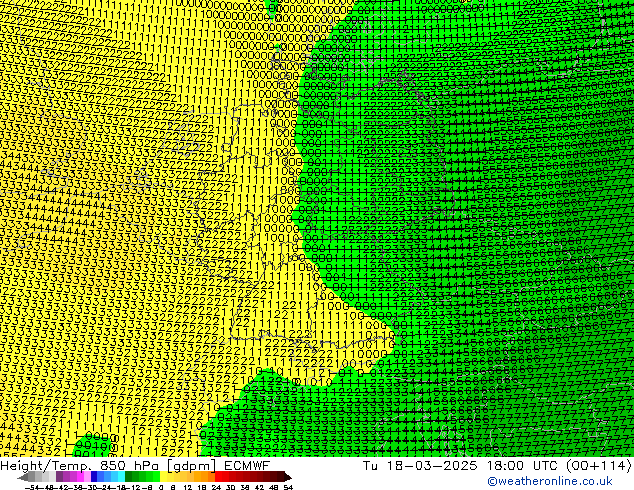Screen dimensions: 634x490
Task: Click the dark purple swatch above -42 in the legend
Action: click(x=59, y=476)
